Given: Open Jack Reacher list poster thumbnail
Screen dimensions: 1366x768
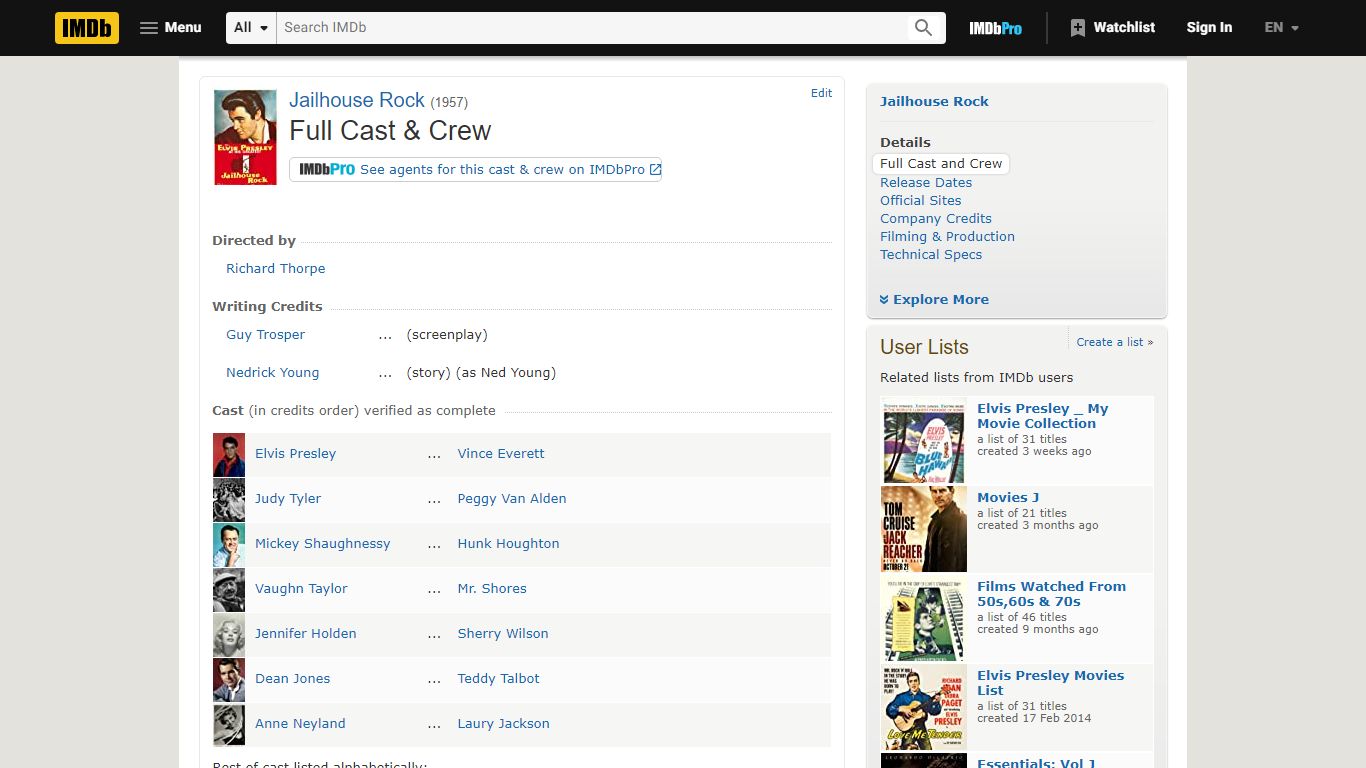Looking at the screenshot, I should point(924,529).
